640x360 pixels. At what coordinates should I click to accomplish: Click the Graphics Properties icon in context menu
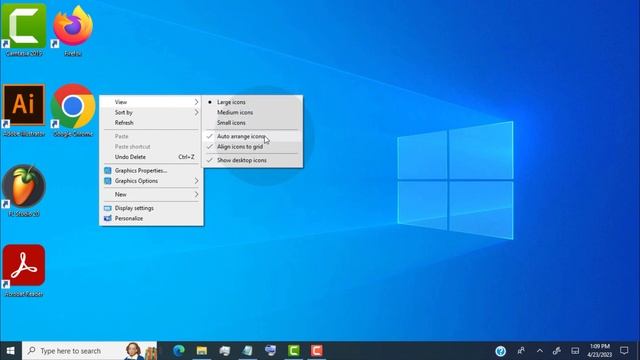point(108,171)
